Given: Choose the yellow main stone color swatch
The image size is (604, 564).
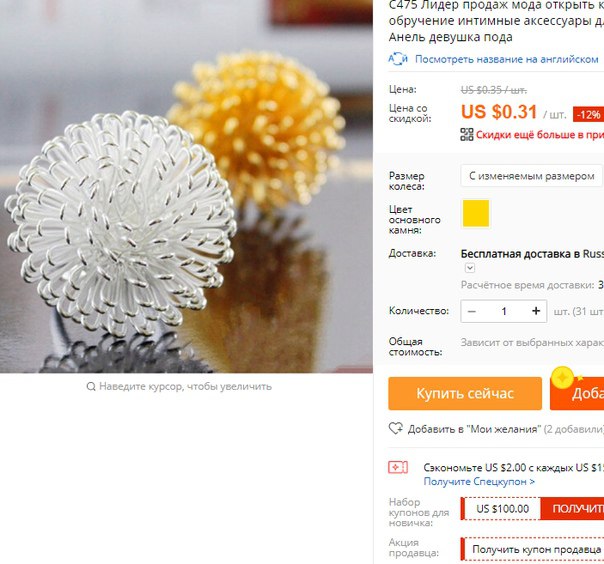Looking at the screenshot, I should [x=476, y=213].
